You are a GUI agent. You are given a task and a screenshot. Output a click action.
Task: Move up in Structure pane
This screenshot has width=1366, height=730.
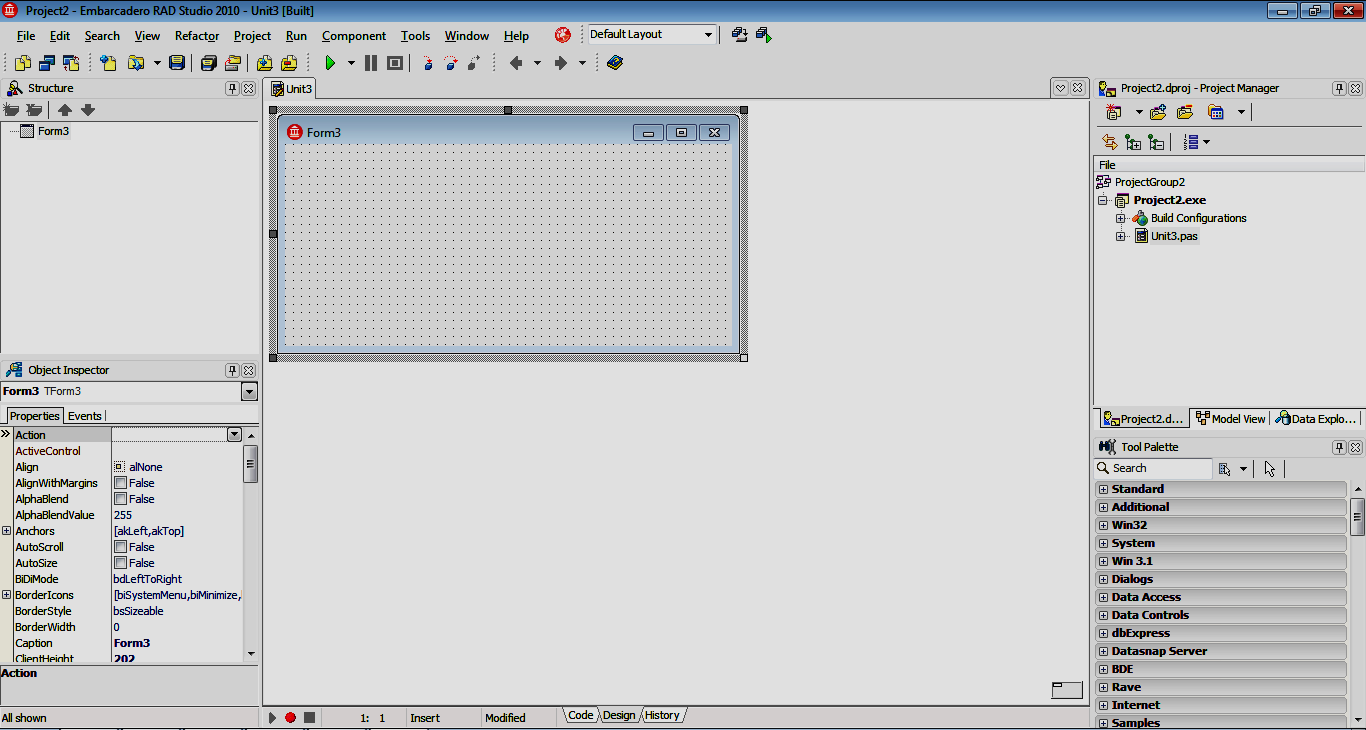coord(65,110)
